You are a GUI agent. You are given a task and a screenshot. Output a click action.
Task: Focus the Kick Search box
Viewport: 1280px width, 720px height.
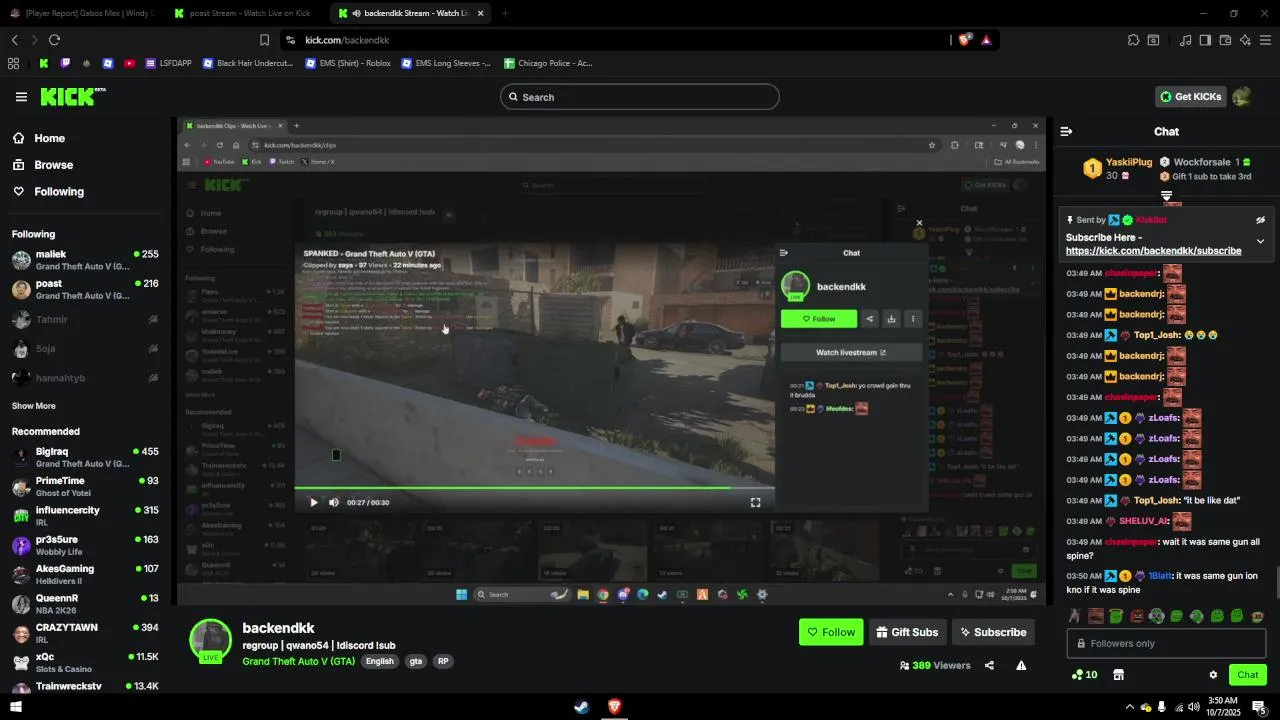click(640, 97)
